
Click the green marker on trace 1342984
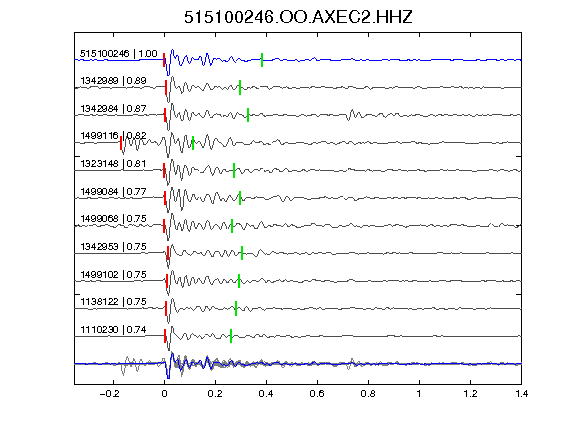click(248, 115)
